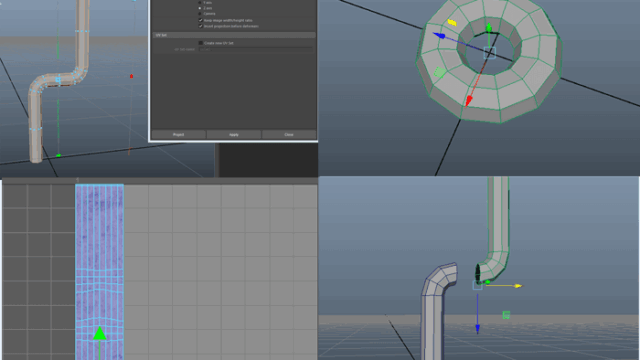Click the yellow arrow beside the pipe opening
This screenshot has height=360, width=640.
coord(518,286)
